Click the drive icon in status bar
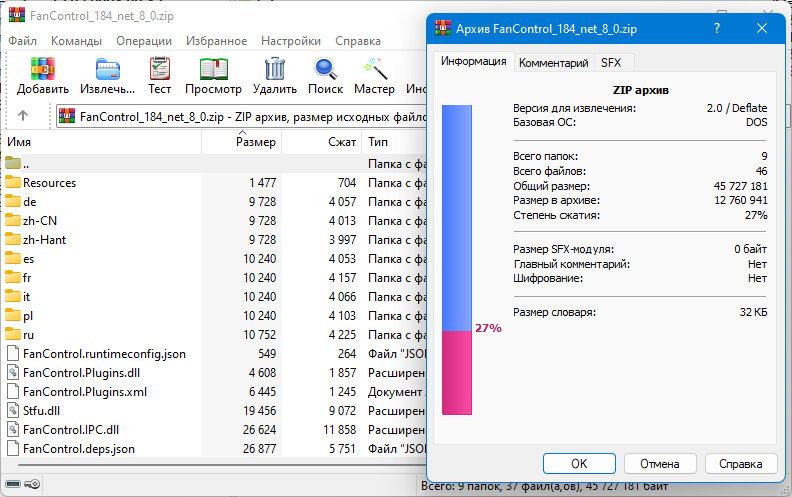Screen dimensions: 792x497 click(13, 484)
